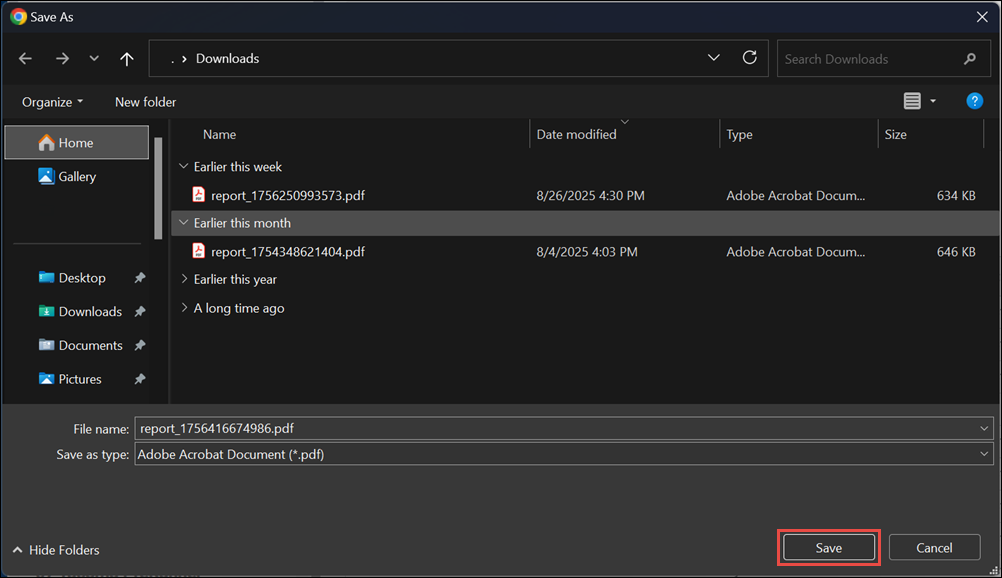Click the magnifier in the search box

point(969,58)
